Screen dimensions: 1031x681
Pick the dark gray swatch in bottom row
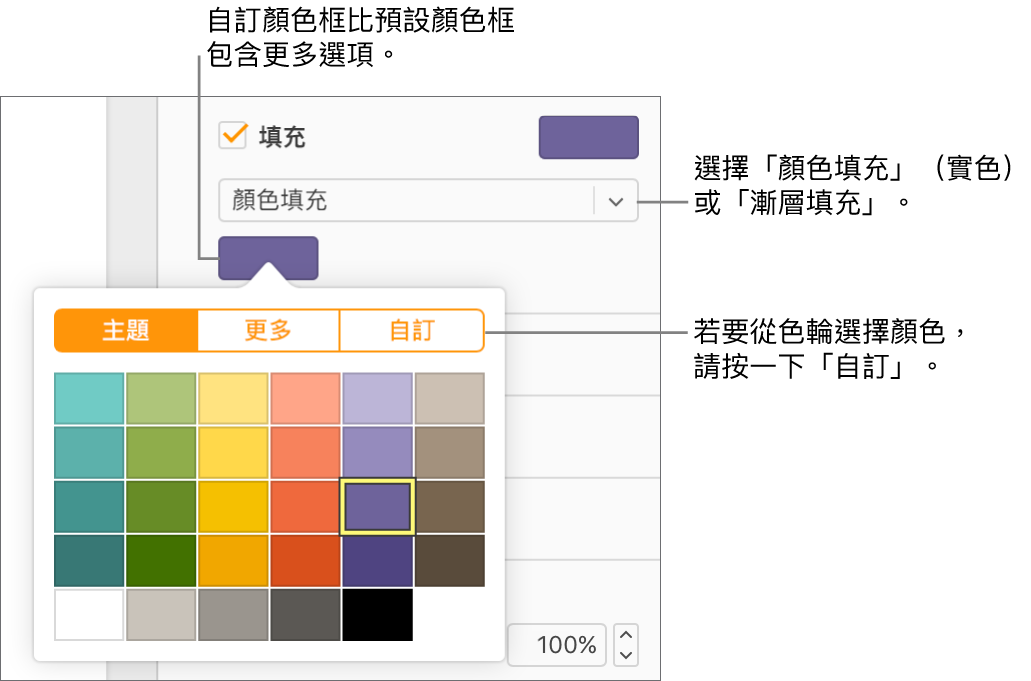pos(306,615)
